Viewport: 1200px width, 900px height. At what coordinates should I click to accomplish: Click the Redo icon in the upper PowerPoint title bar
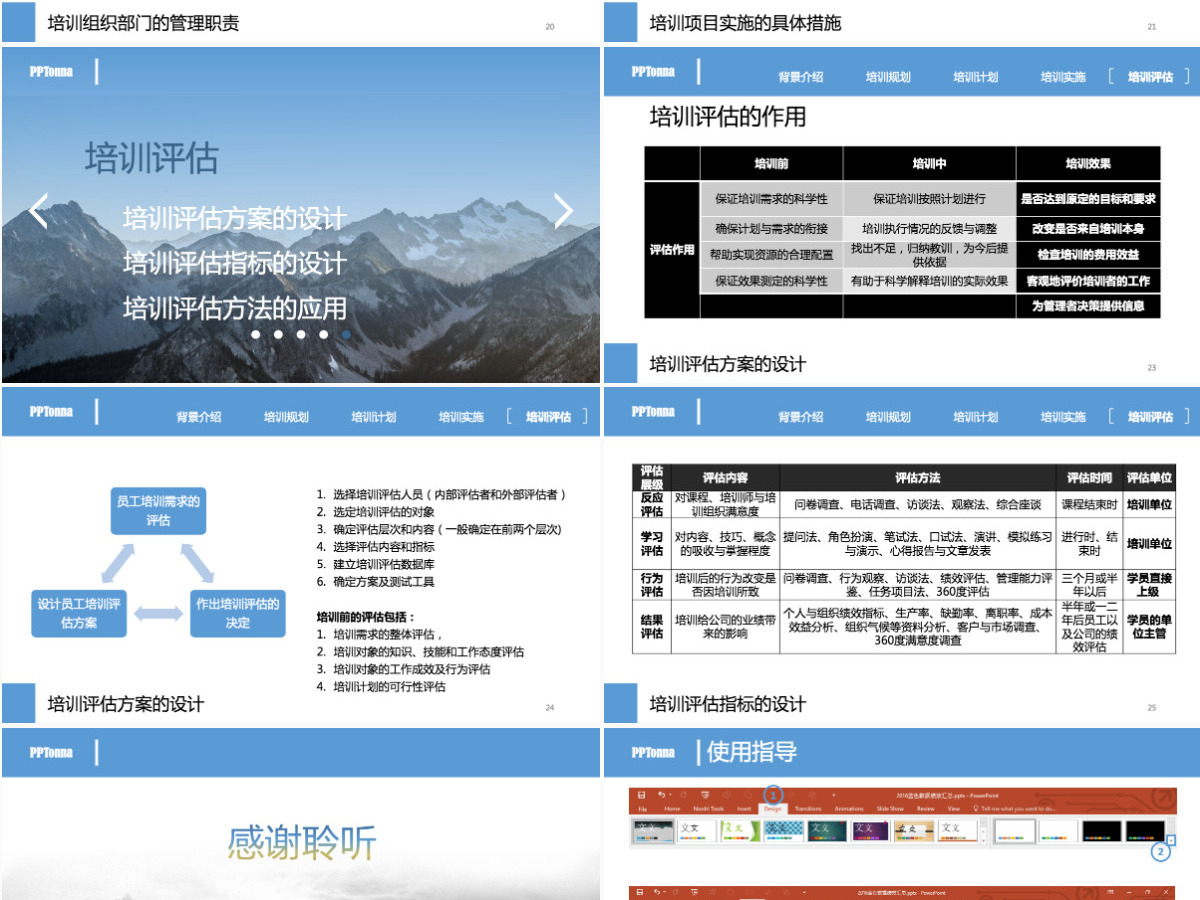[683, 795]
